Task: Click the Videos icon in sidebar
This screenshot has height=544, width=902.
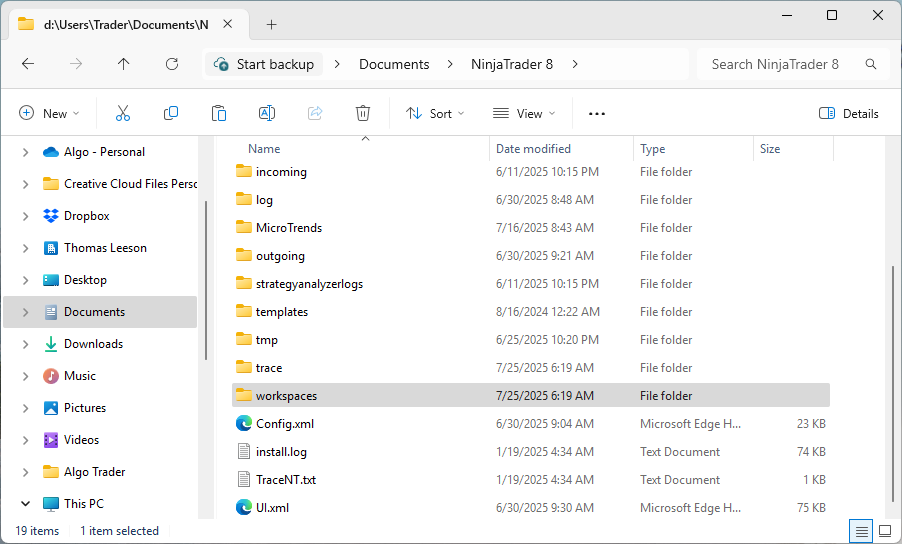Action: click(x=51, y=440)
